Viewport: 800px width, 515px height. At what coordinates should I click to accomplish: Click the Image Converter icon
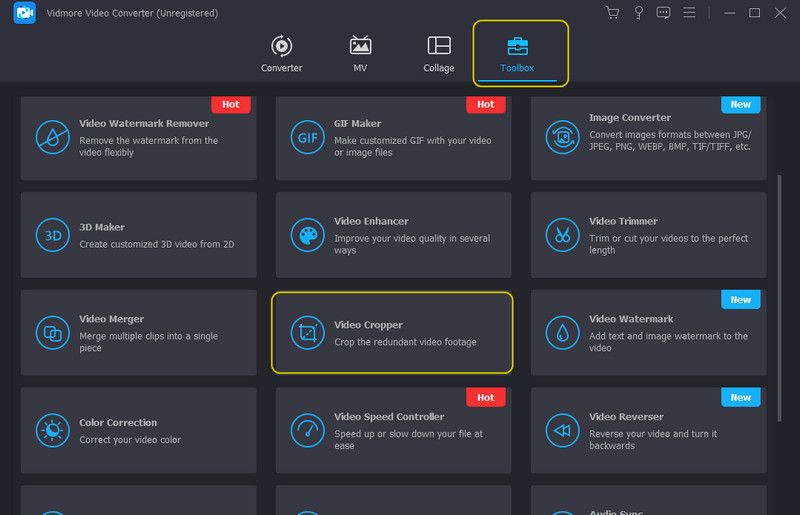point(561,136)
